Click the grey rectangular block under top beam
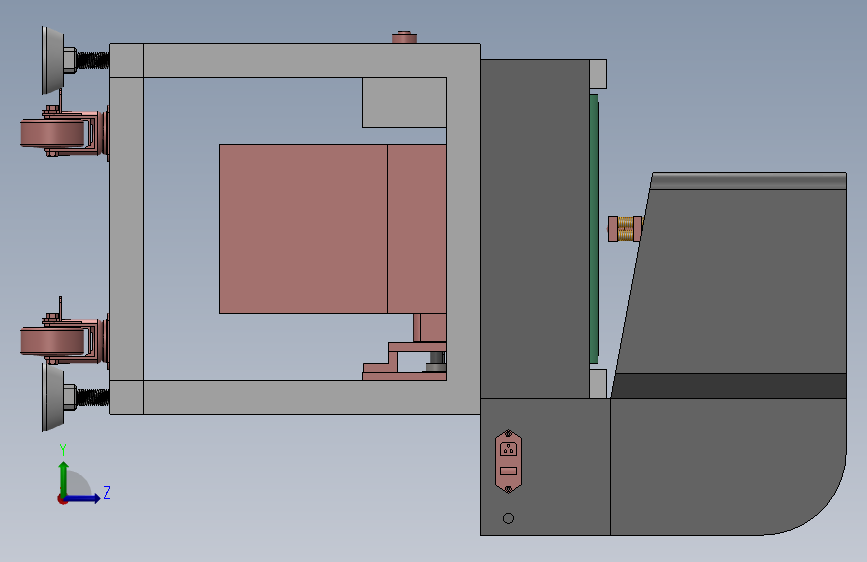Image resolution: width=867 pixels, height=562 pixels. pyautogui.click(x=404, y=102)
